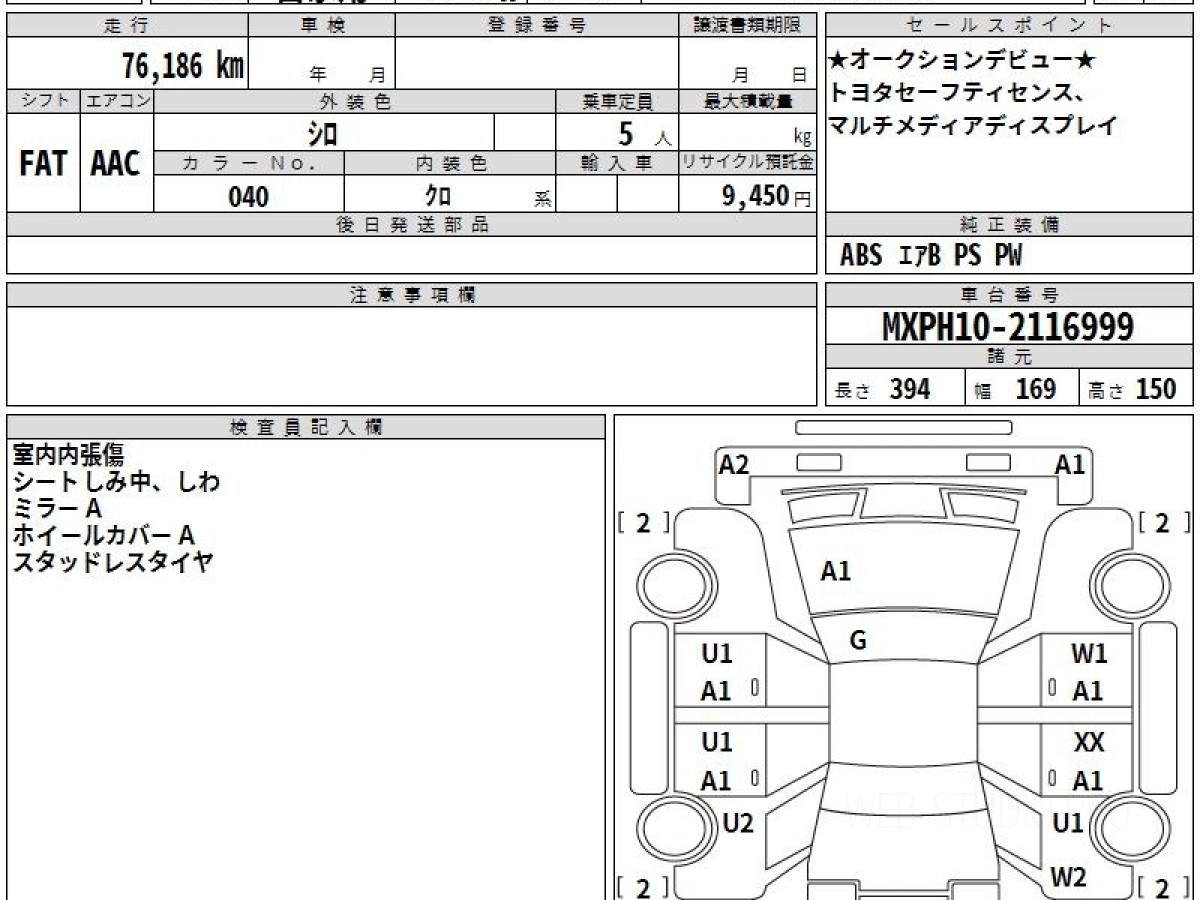
Task: Select the 乗車定員 header
Action: click(x=617, y=101)
